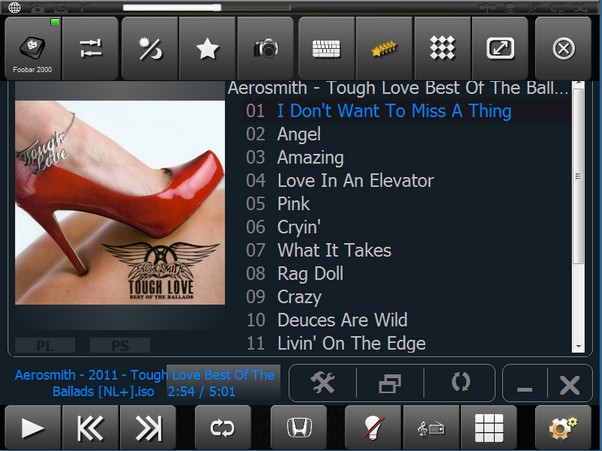Select track 11 Livin' On The Edge

click(407, 344)
